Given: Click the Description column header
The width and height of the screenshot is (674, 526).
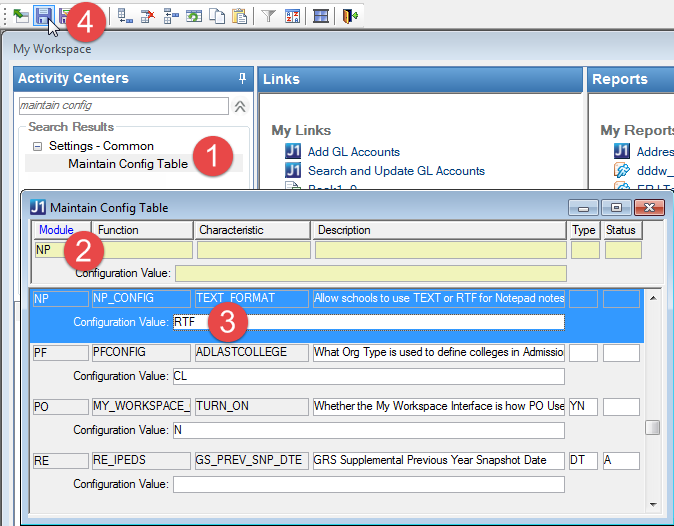Looking at the screenshot, I should 440,230.
